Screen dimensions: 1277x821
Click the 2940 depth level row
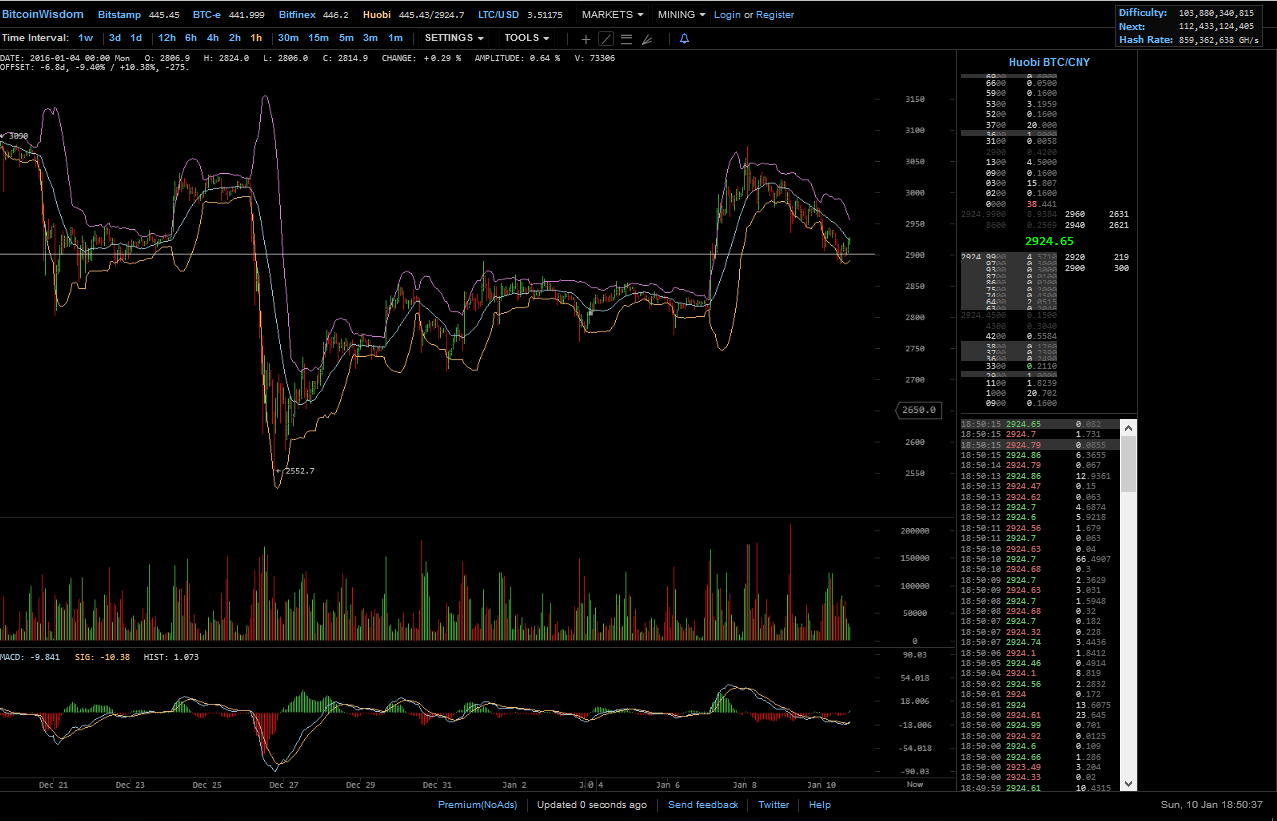(1097, 226)
